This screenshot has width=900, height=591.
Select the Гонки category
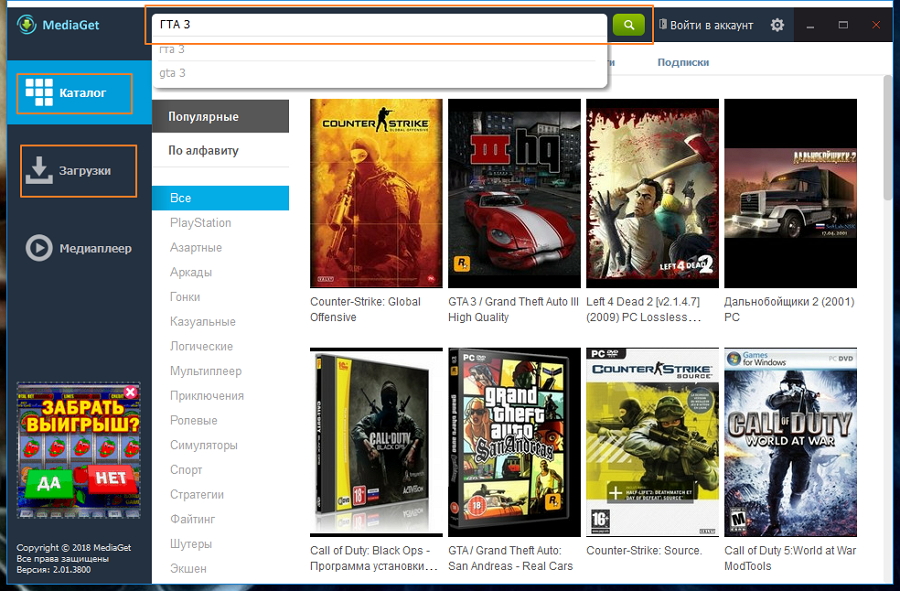coord(185,297)
